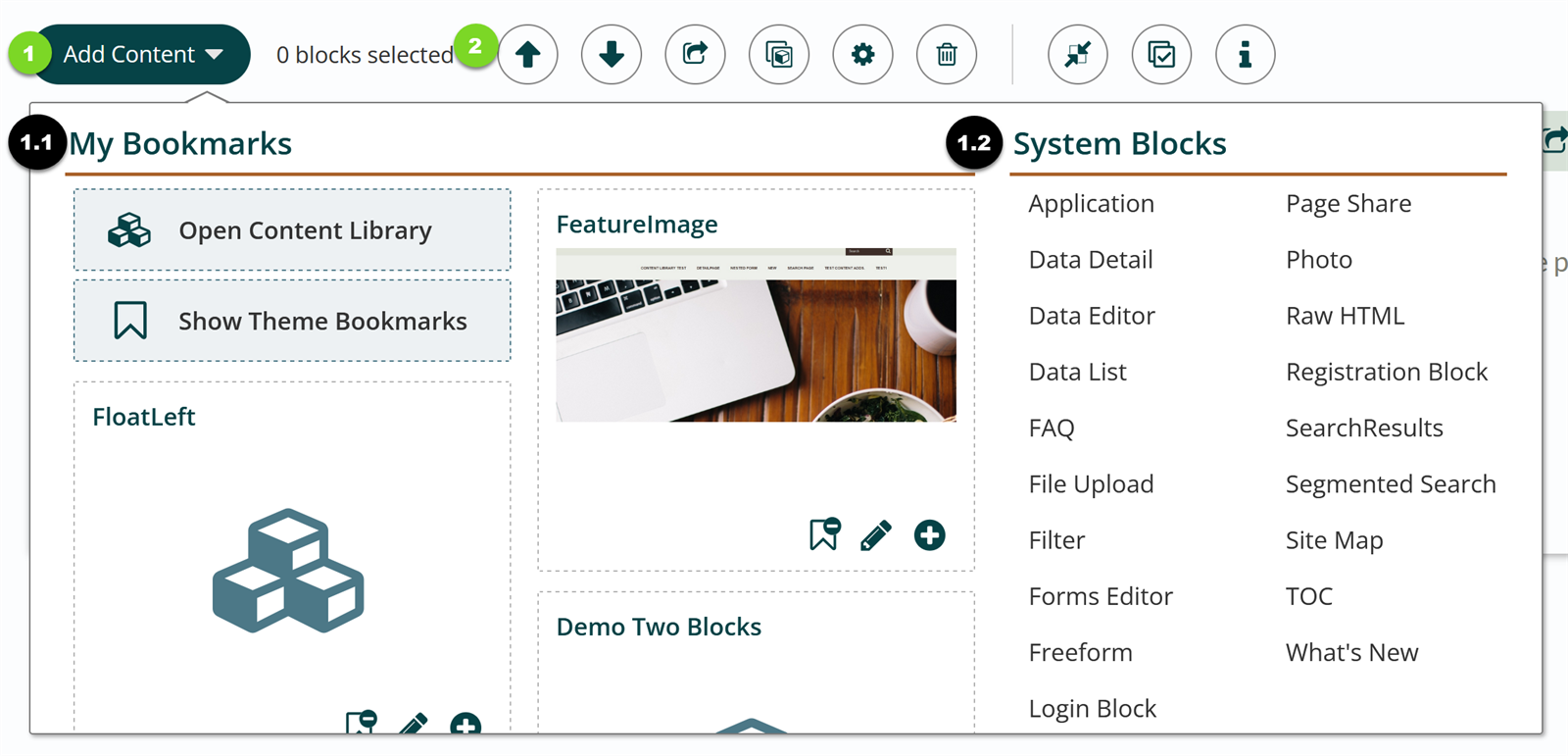Viewport: 1568px width, 756px height.
Task: Edit FeatureImage with the pencil icon
Action: pos(876,535)
